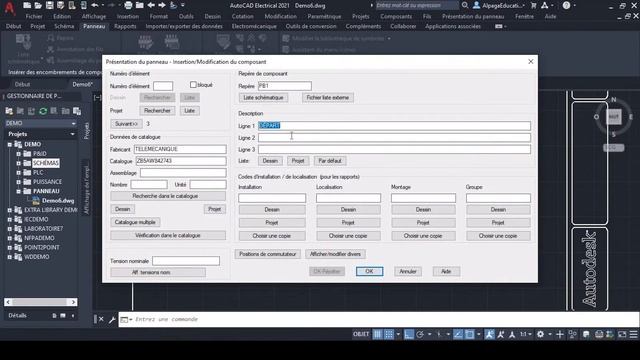Viewport: 640px width, 360px height.
Task: Click the Ligne 2 description field
Action: 394,138
